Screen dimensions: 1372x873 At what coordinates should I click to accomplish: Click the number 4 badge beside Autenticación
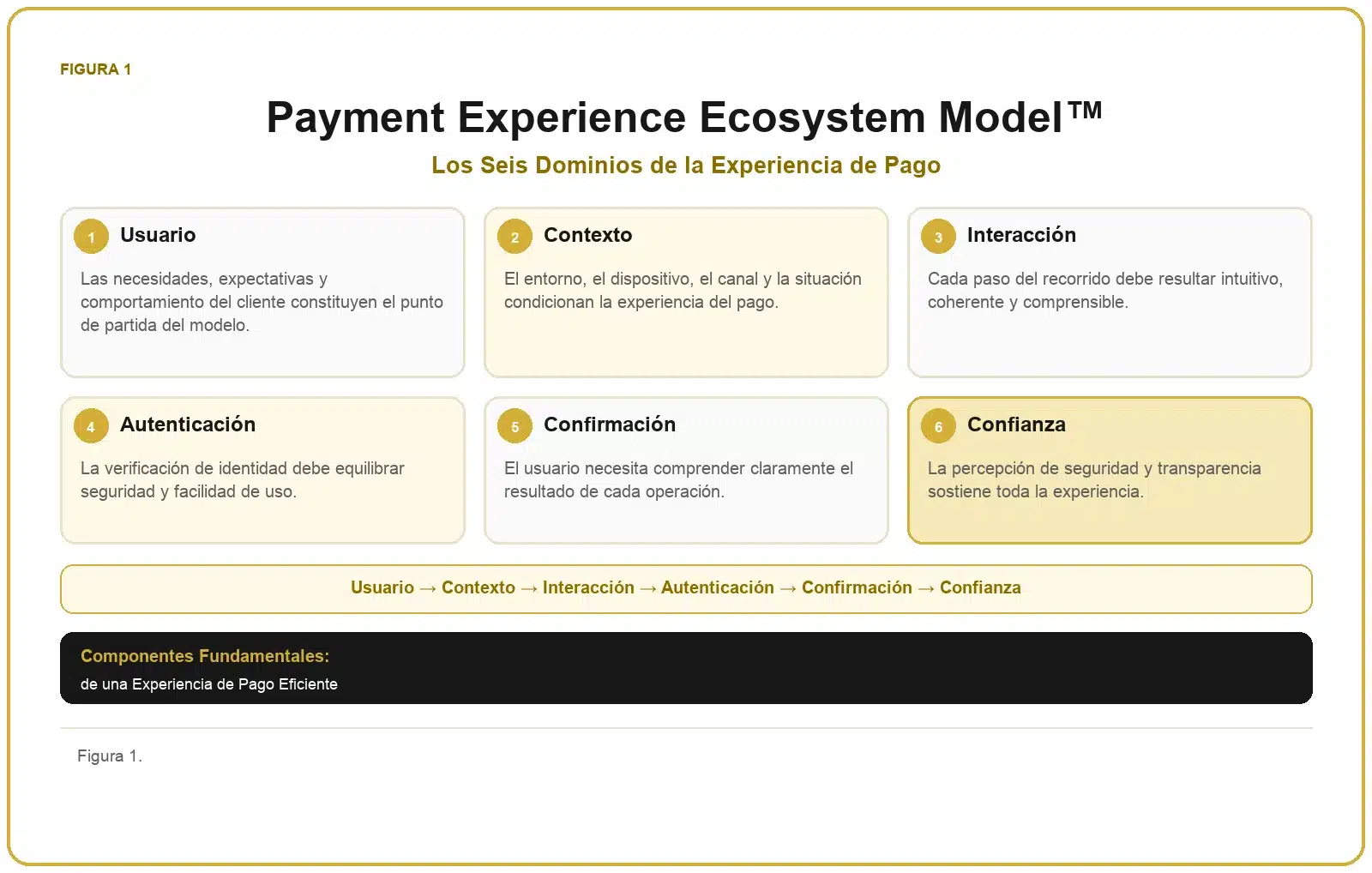pyautogui.click(x=91, y=427)
